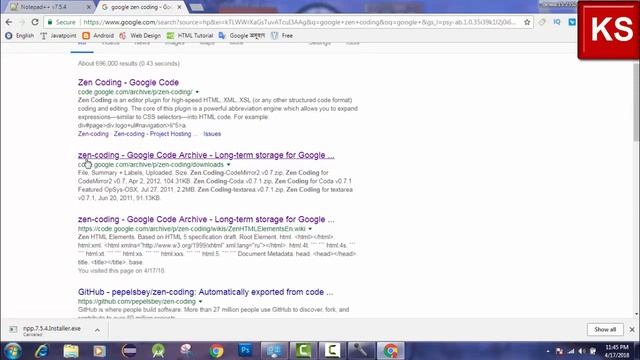Open Zen Coding - Google Code result
Screen dimensions: 640x360
tap(128, 82)
